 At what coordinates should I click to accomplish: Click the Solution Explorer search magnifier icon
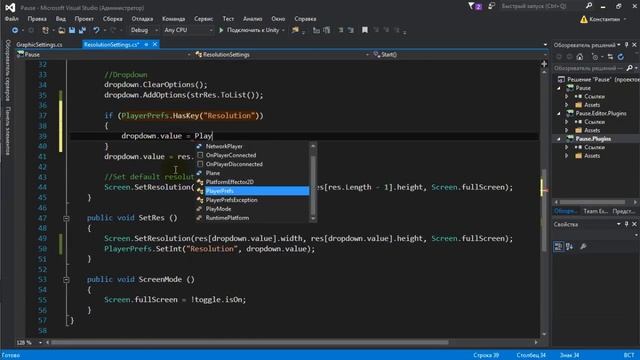629,68
